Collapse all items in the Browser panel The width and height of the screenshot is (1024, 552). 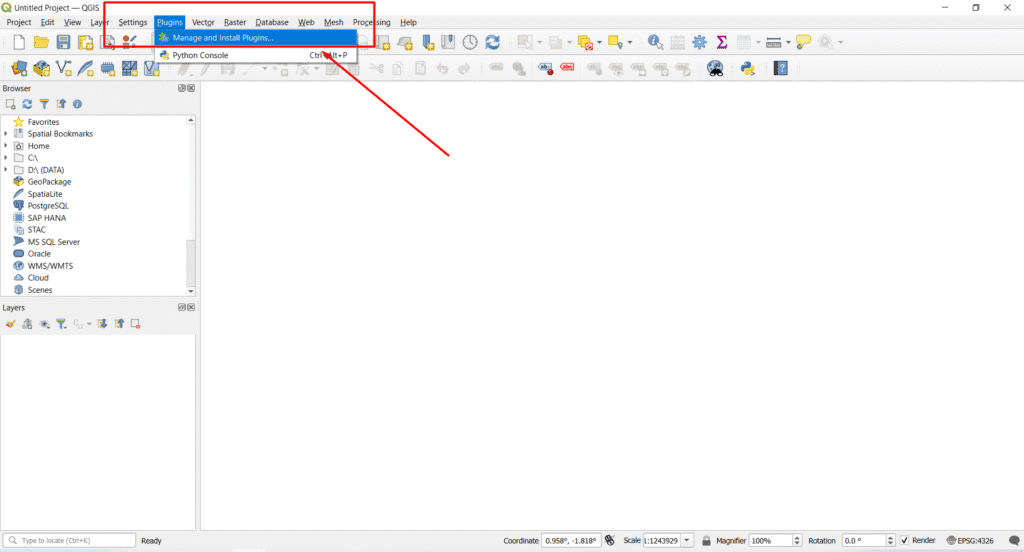point(61,104)
